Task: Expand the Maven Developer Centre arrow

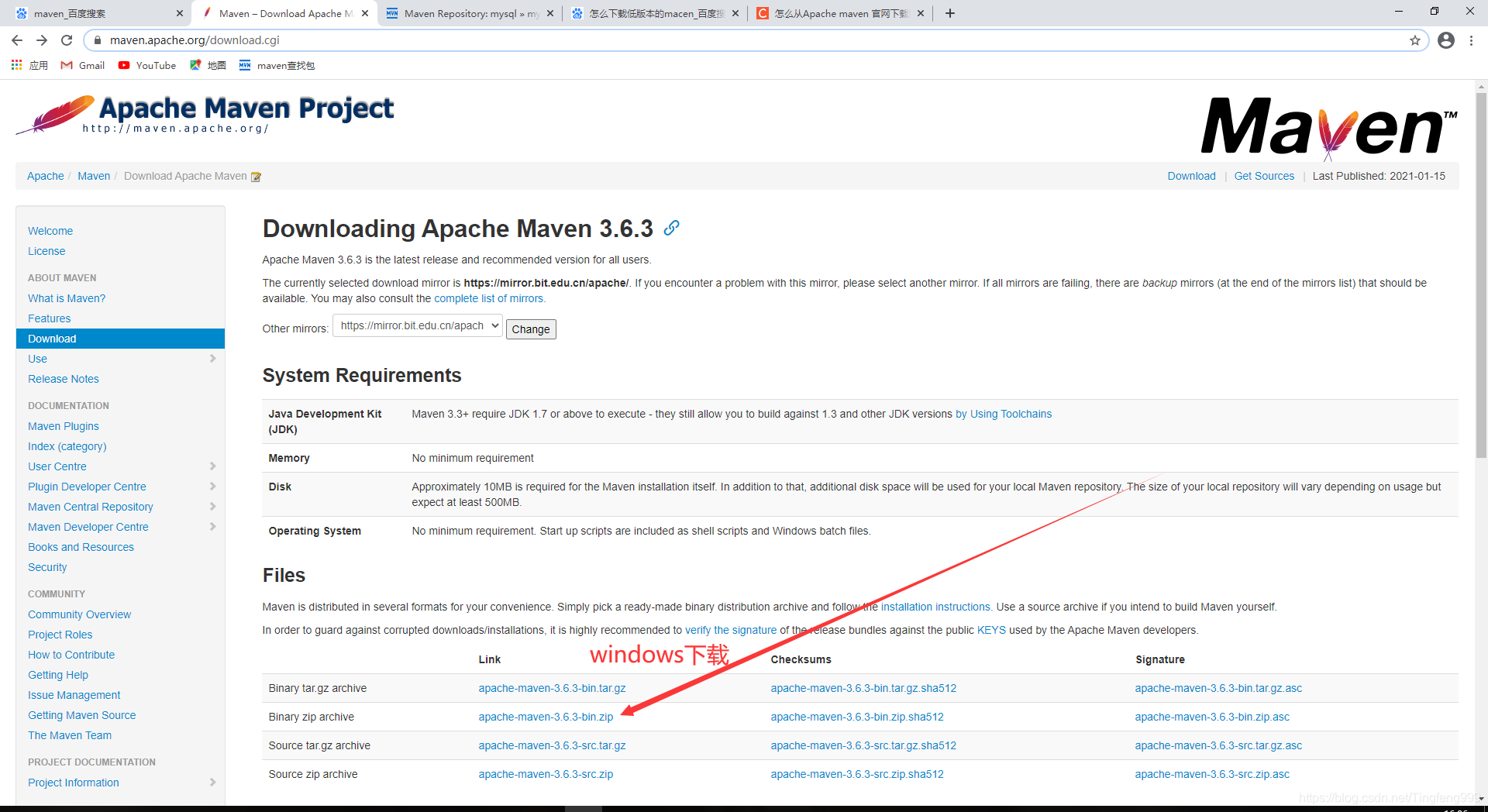Action: coord(212,527)
